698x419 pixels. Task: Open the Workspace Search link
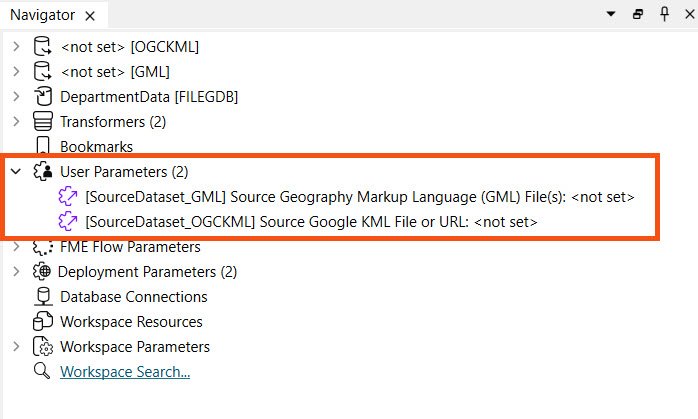(125, 372)
